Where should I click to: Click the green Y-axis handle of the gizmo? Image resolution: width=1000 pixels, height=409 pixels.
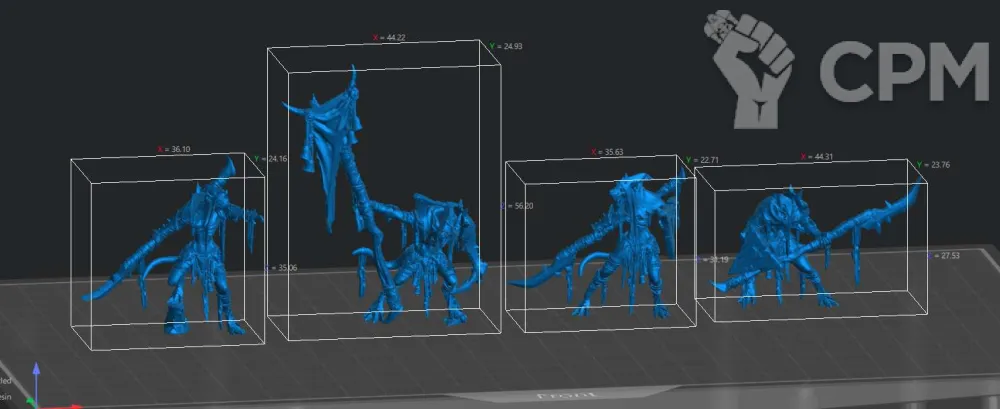(x=30, y=403)
